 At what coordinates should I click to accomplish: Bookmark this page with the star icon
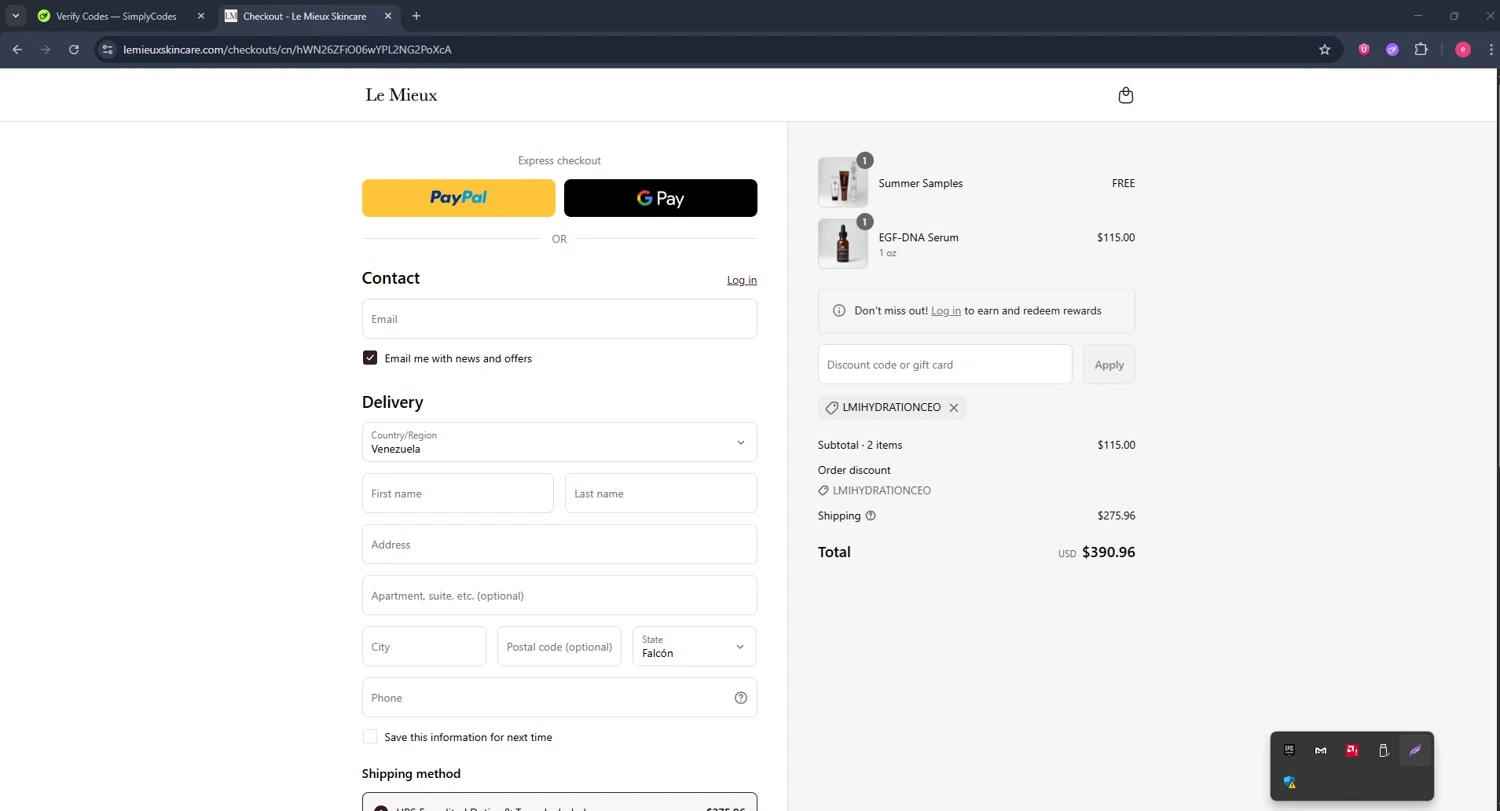point(1325,49)
